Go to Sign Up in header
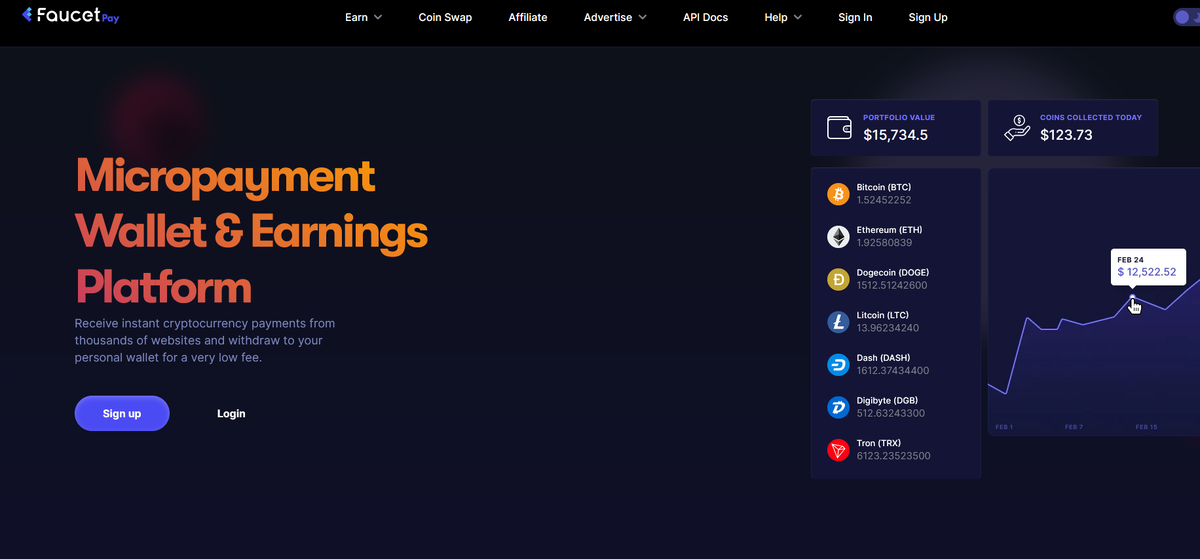Screen dimensions: 1200x559 [x=928, y=17]
